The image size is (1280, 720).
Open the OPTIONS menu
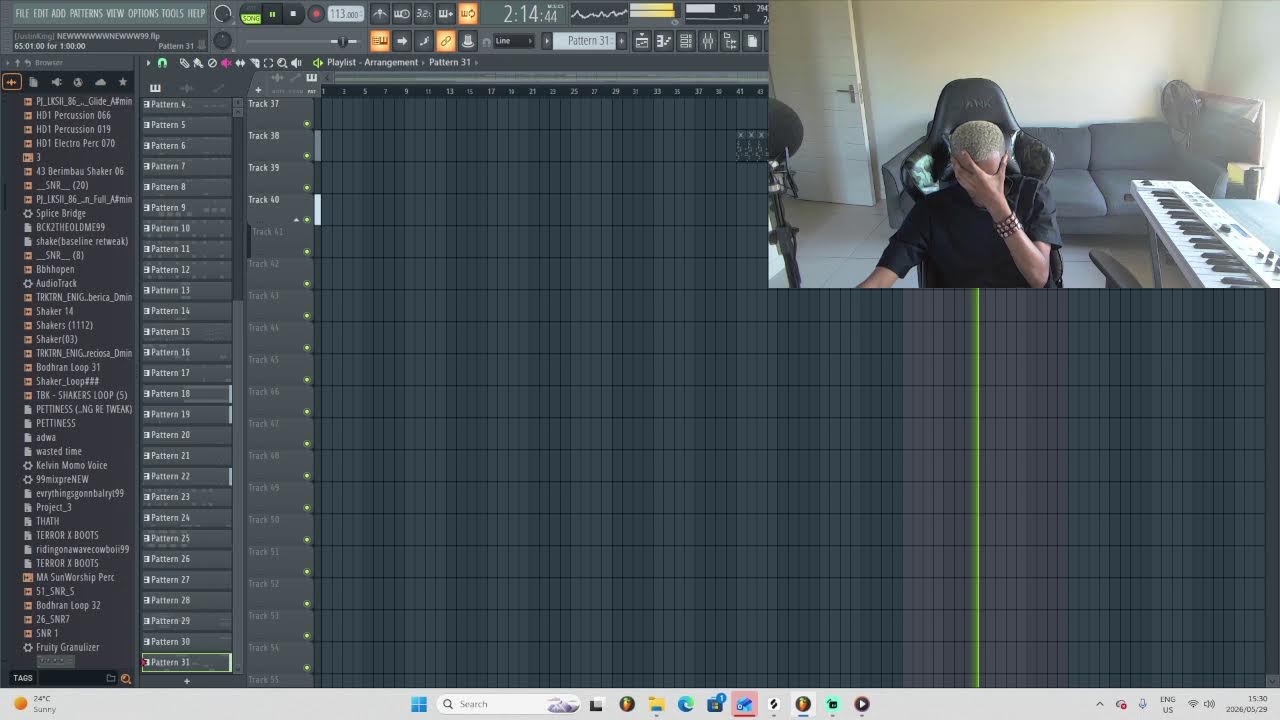143,14
